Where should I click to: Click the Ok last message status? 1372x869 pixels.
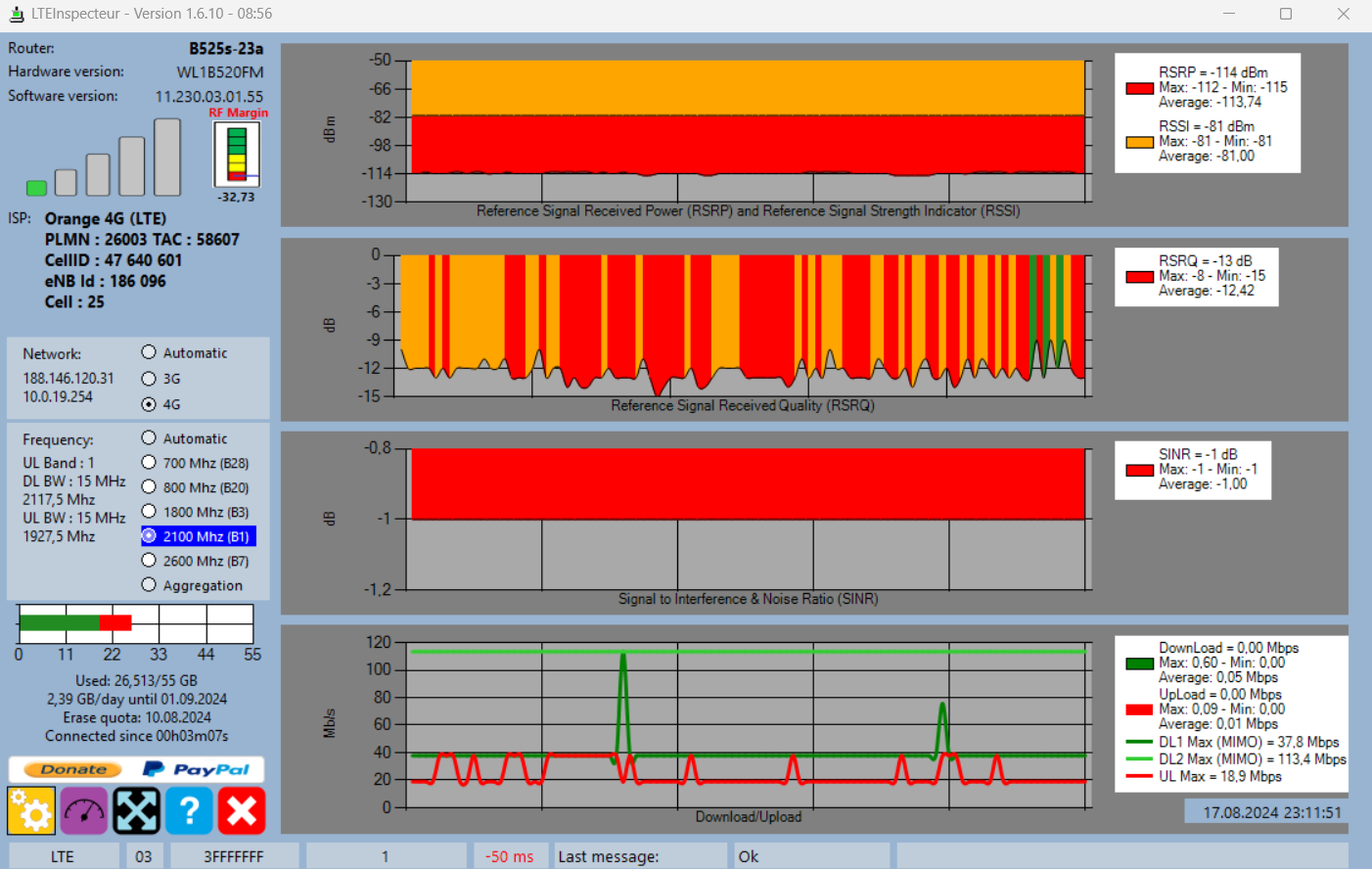812,856
